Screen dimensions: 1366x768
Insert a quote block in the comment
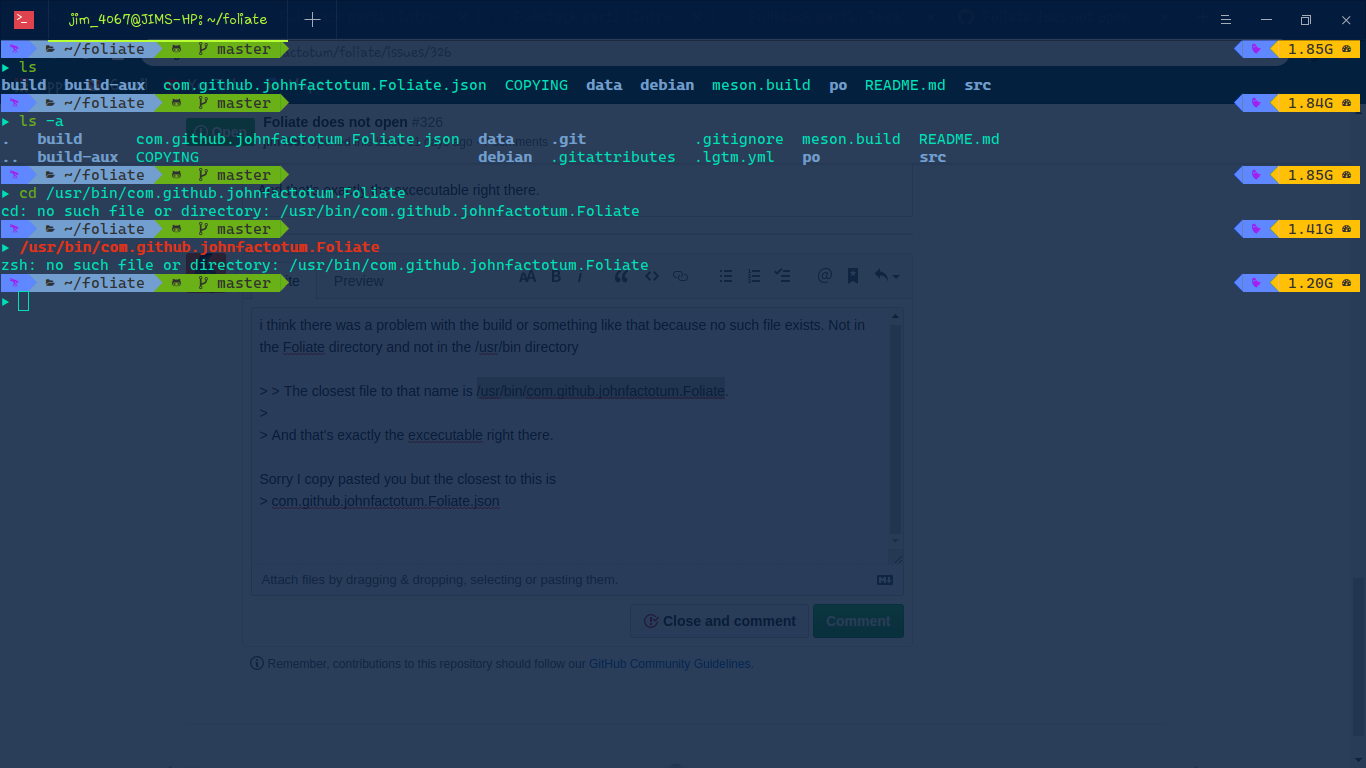coord(622,276)
